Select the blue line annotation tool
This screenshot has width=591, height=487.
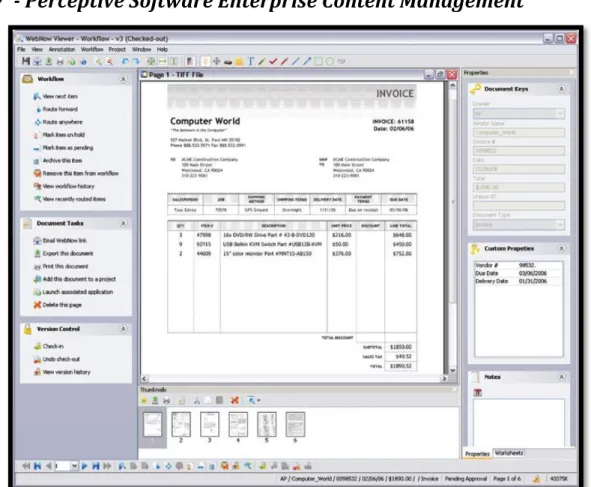tap(296, 61)
